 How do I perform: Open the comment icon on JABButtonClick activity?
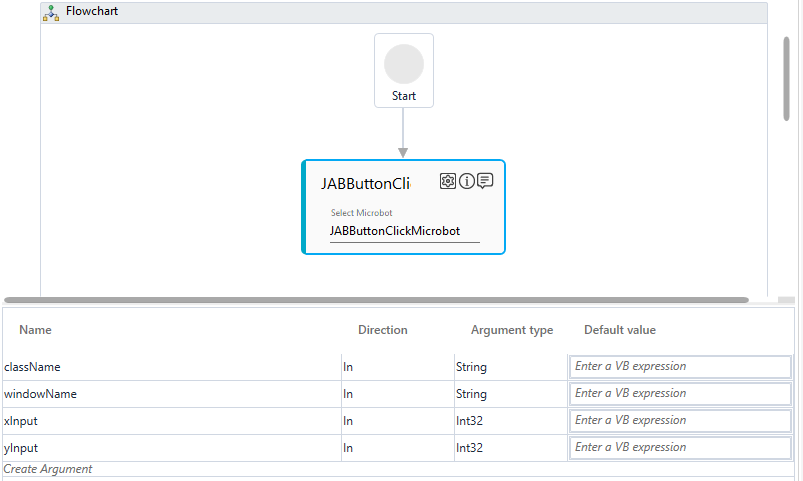click(485, 181)
